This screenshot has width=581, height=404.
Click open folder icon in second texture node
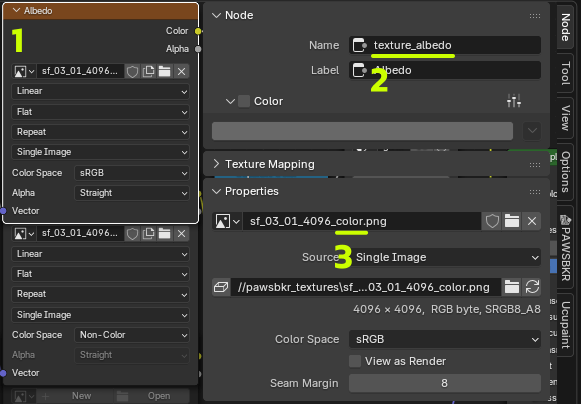click(165, 234)
